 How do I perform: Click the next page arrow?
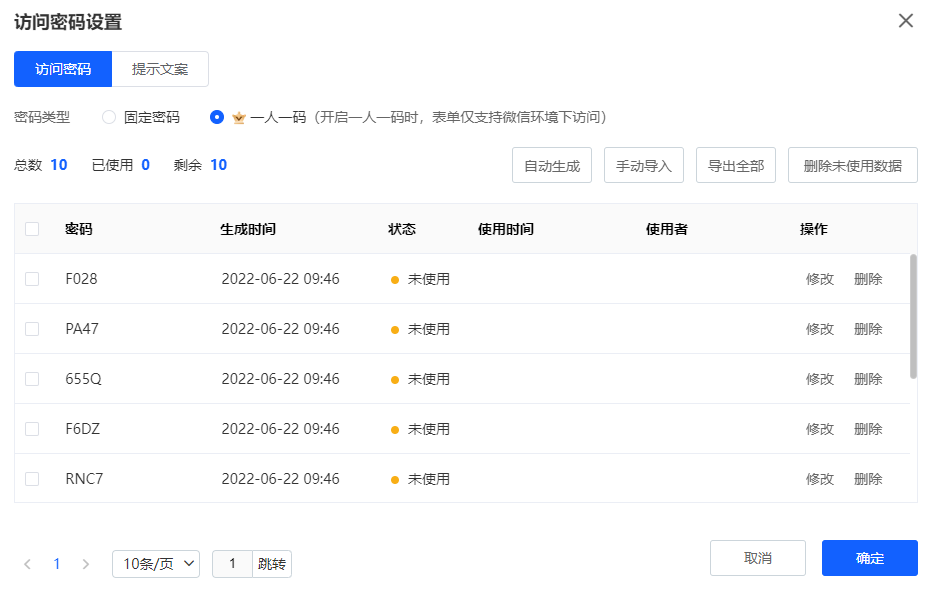[x=86, y=564]
